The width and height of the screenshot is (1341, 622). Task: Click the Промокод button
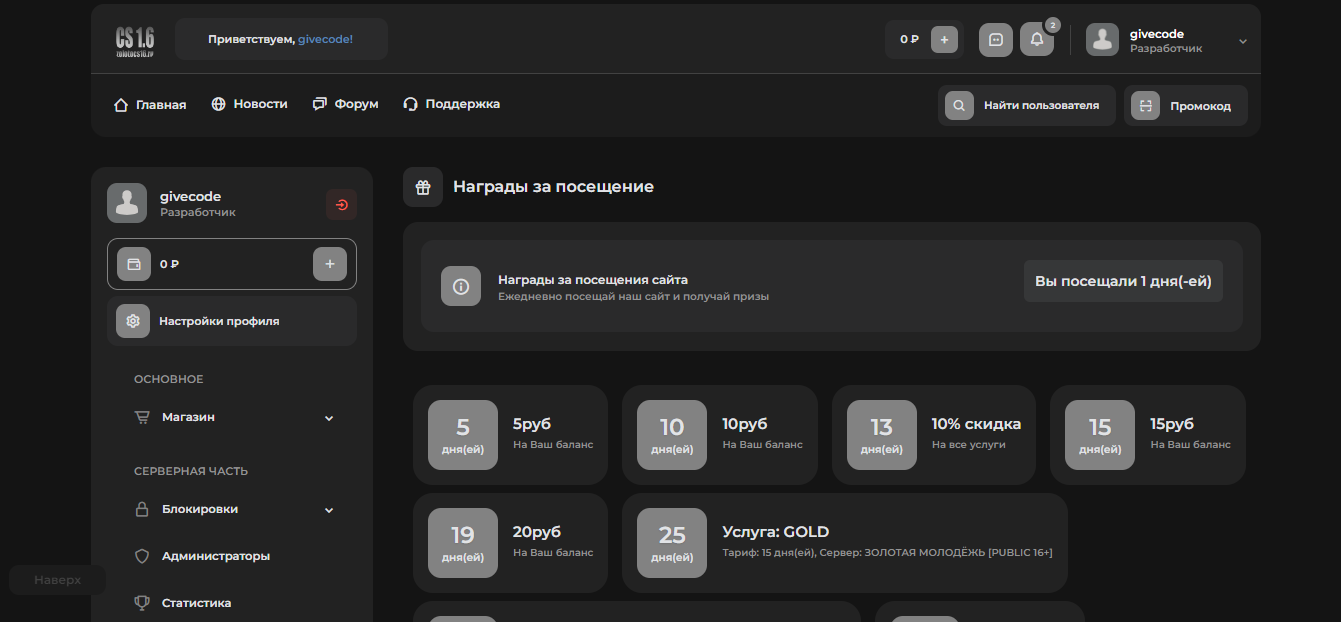pos(1186,106)
